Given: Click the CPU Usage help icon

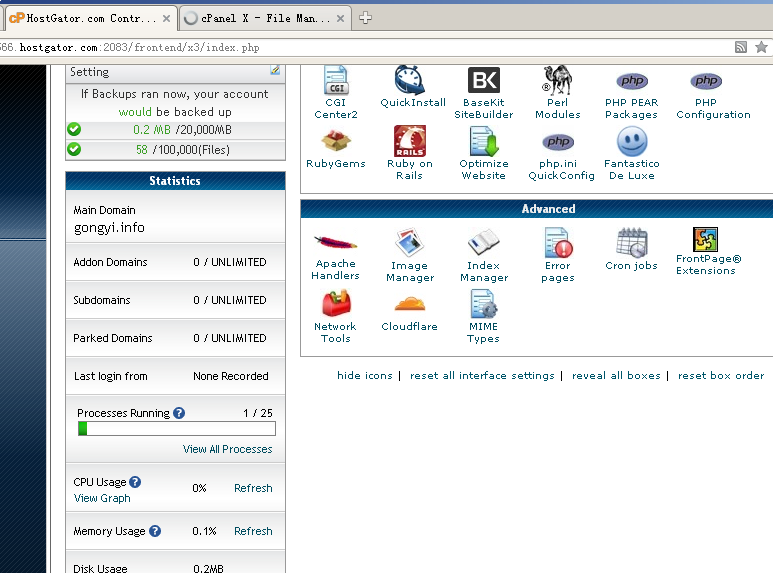Looking at the screenshot, I should pyautogui.click(x=135, y=482).
